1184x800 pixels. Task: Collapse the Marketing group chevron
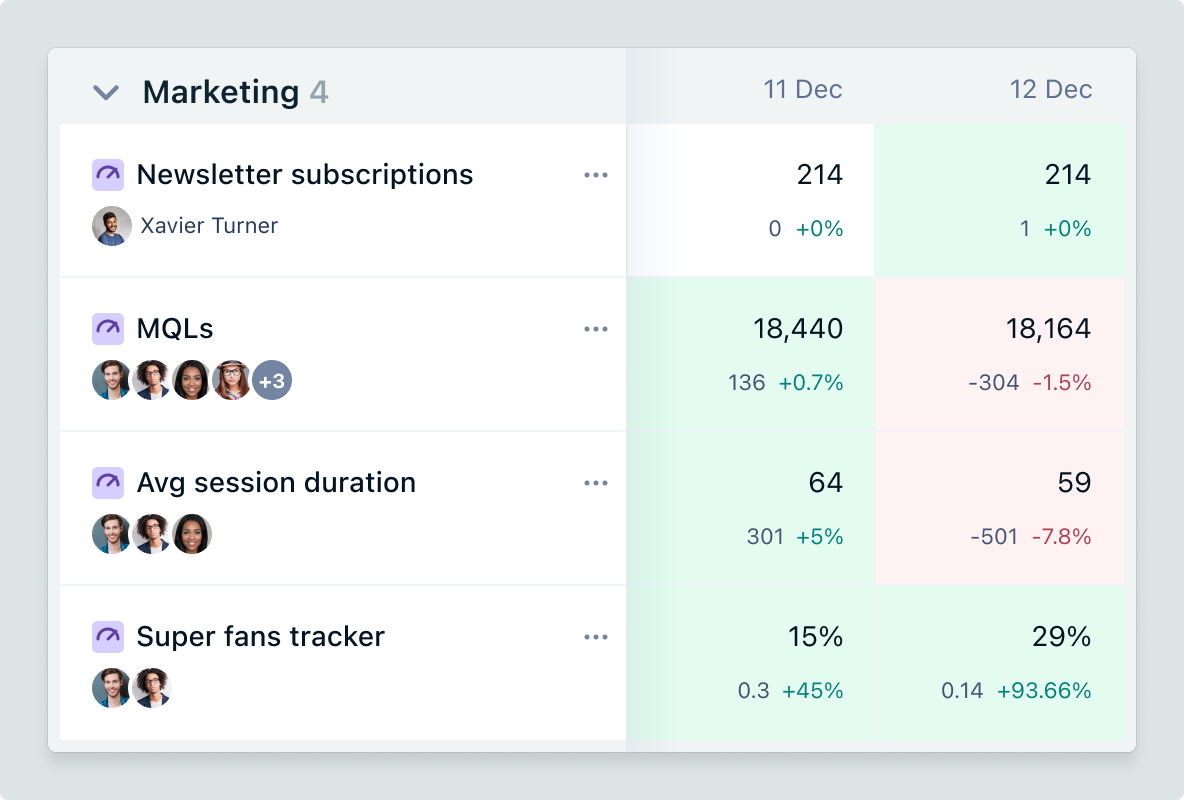[106, 93]
